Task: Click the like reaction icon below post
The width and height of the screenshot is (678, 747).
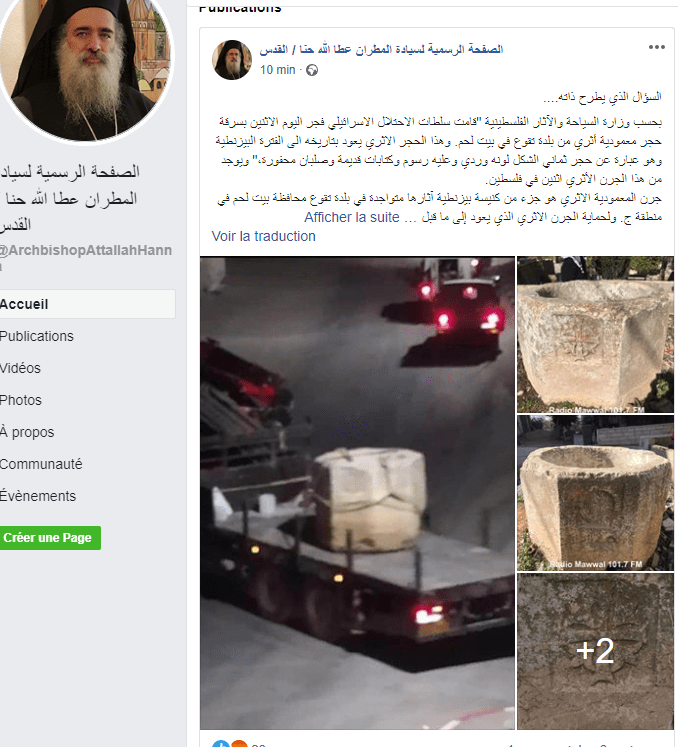Action: tap(220, 744)
